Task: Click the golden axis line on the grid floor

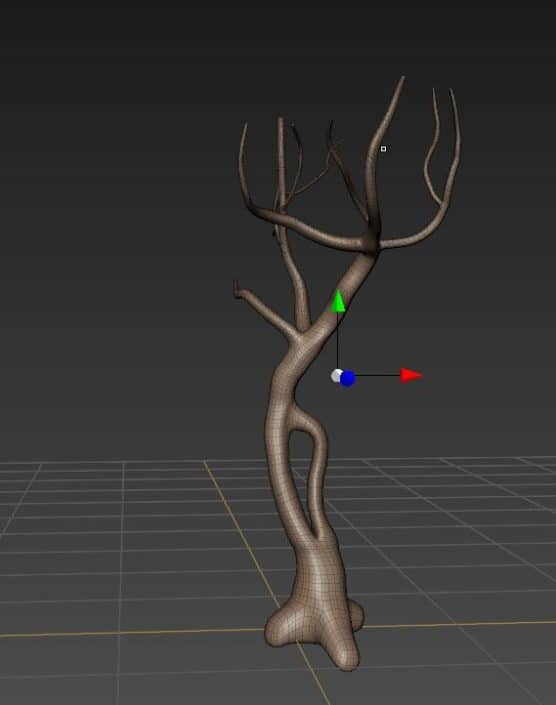Action: pos(135,632)
